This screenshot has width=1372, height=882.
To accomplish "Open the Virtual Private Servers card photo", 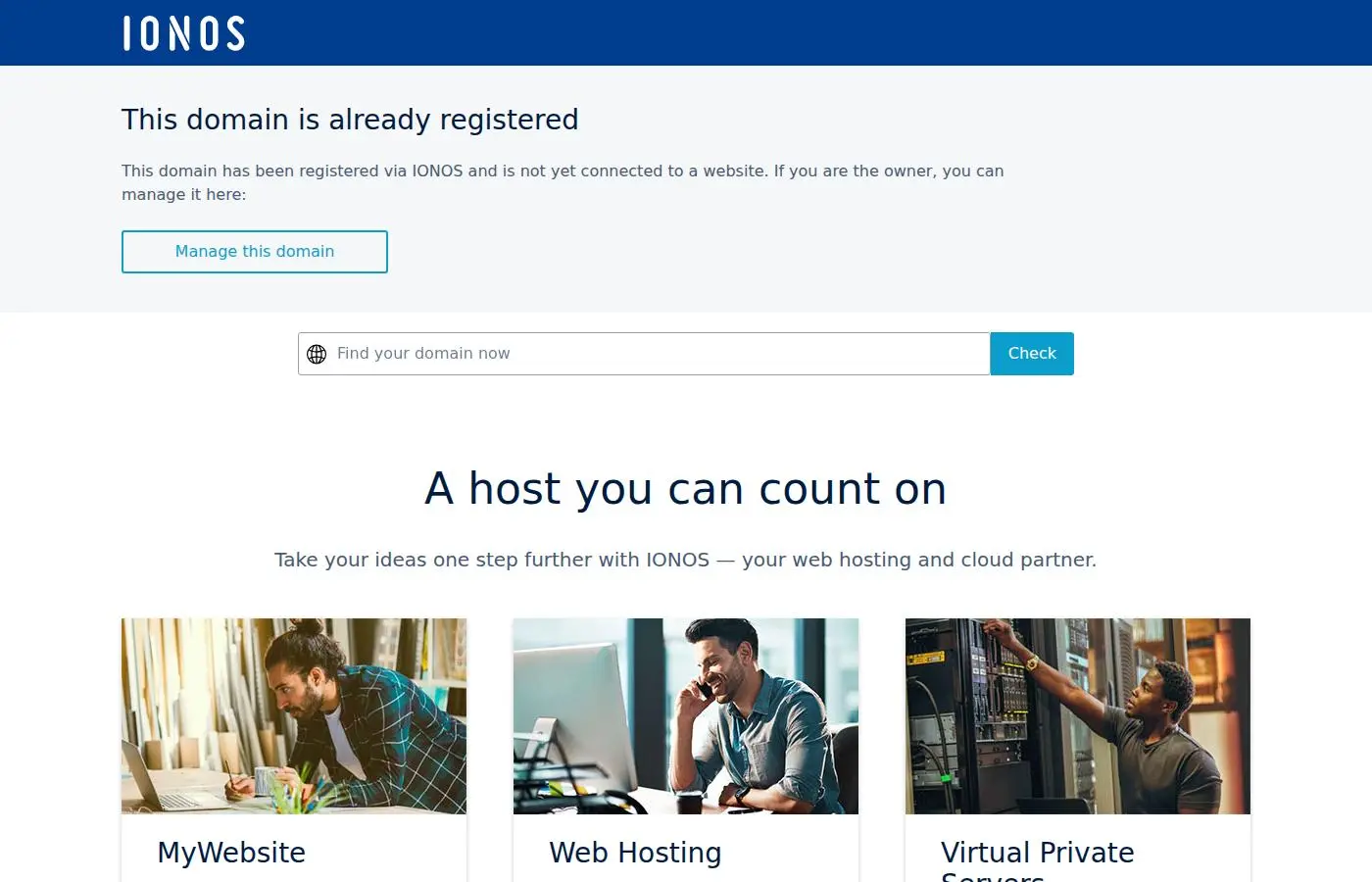I will [1078, 716].
